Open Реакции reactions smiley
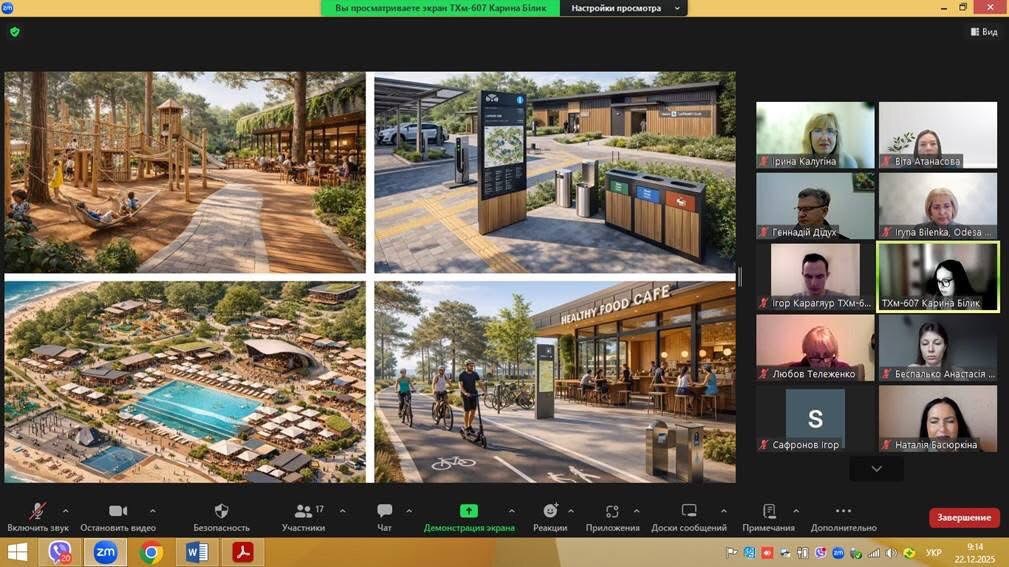The height and width of the screenshot is (567, 1009). point(550,512)
